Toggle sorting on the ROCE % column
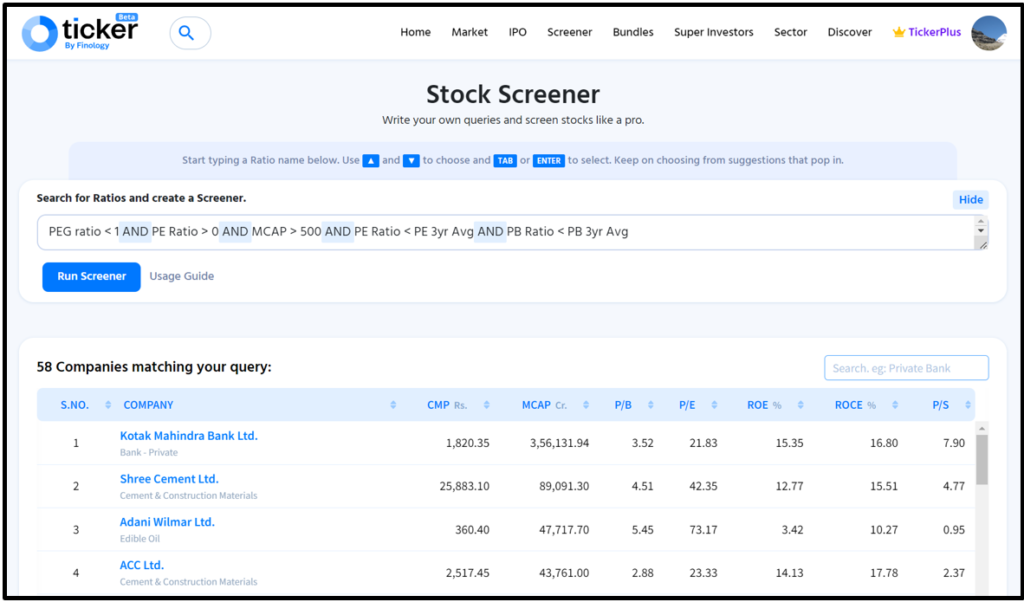This screenshot has height=602, width=1024. [x=895, y=404]
